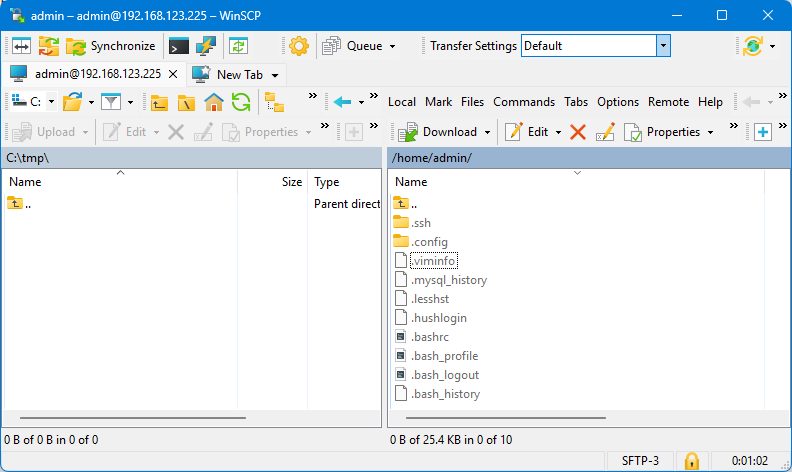The image size is (792, 472).
Task: Click the local directory tree icon
Action: pos(274,102)
